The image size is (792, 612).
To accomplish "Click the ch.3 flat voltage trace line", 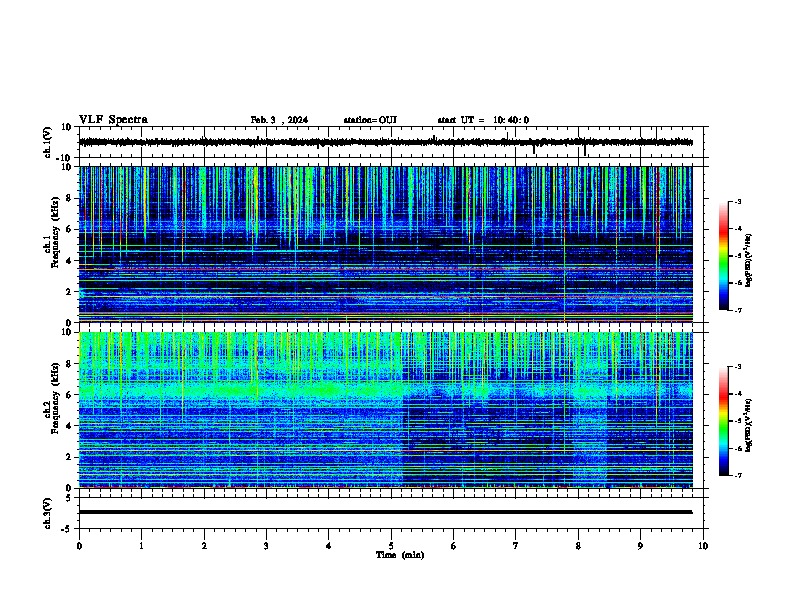I will tap(385, 512).
